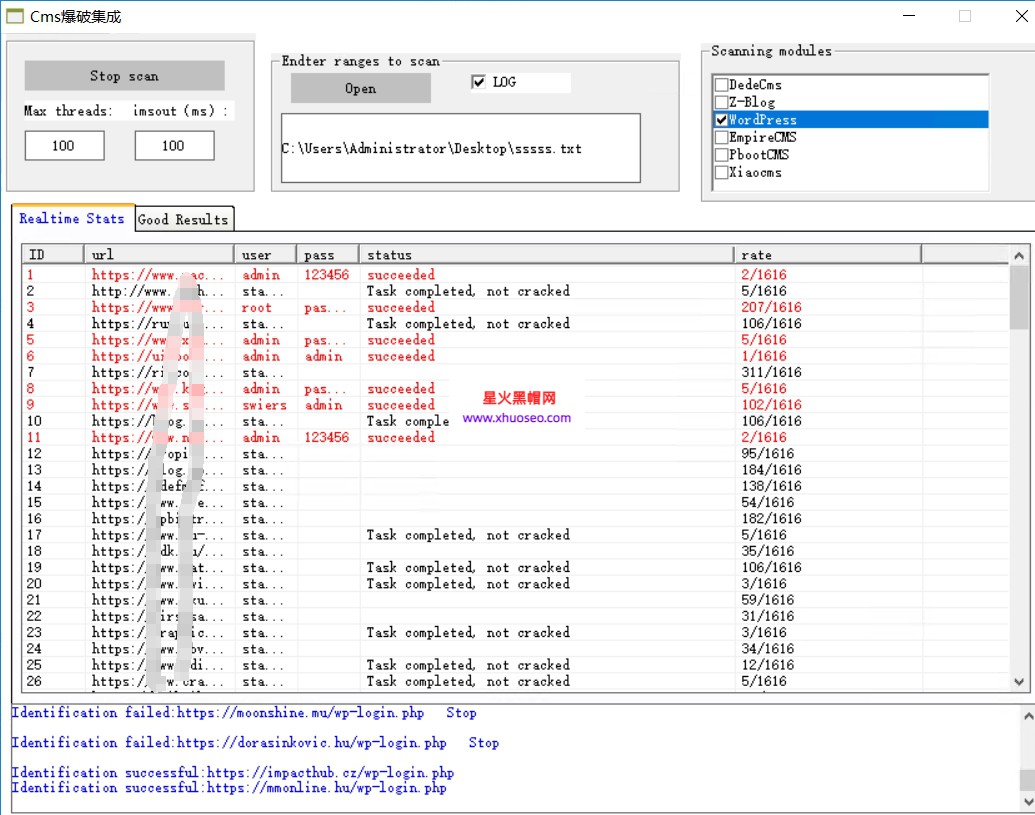The width and height of the screenshot is (1035, 815).
Task: Uncheck the WordPress module checkbox
Action: (x=721, y=119)
